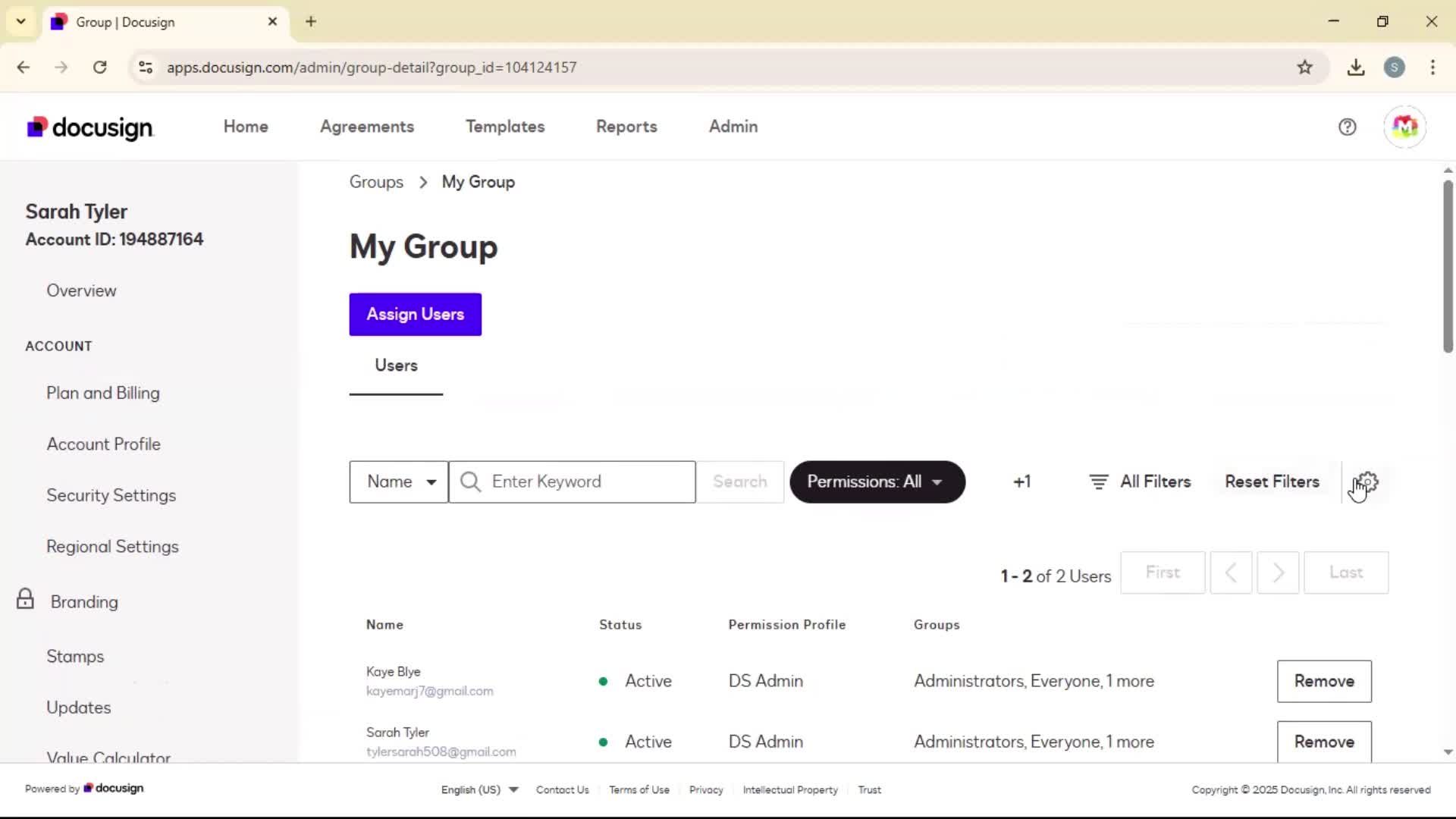Click the Permission Profile column header

pyautogui.click(x=787, y=625)
